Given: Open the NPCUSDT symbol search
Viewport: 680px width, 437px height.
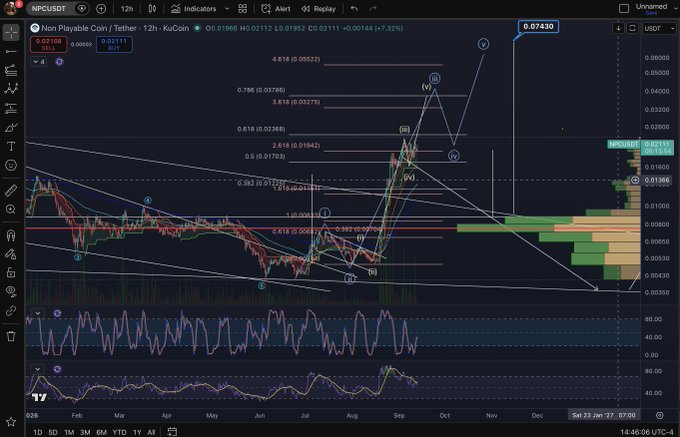Looking at the screenshot, I should [49, 9].
